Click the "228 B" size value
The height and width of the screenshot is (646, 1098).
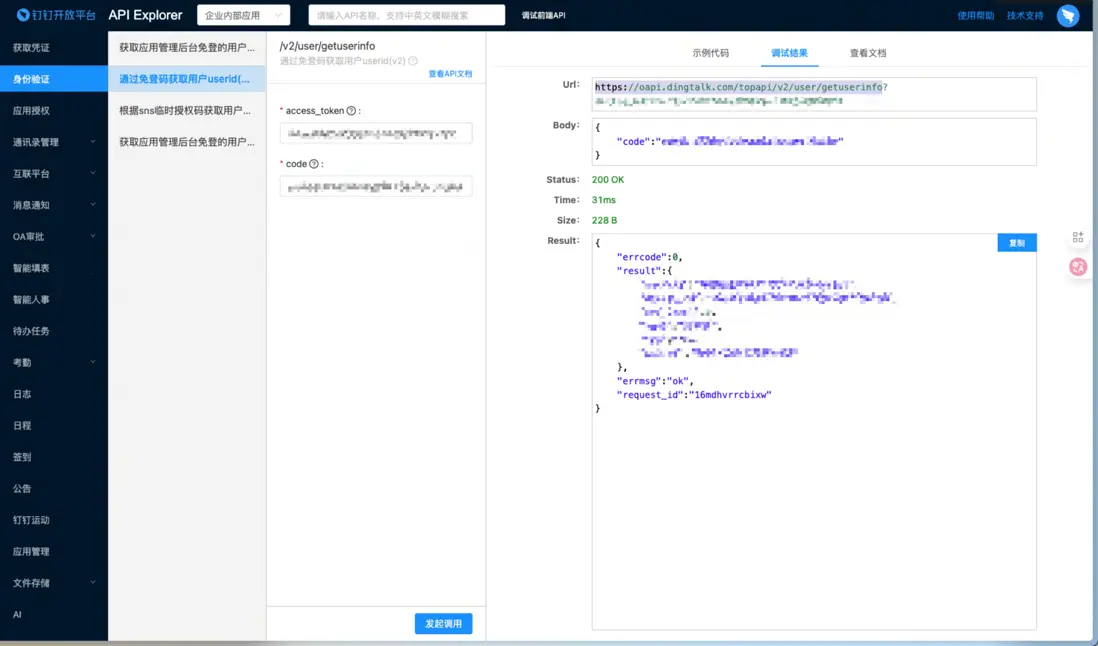(604, 220)
